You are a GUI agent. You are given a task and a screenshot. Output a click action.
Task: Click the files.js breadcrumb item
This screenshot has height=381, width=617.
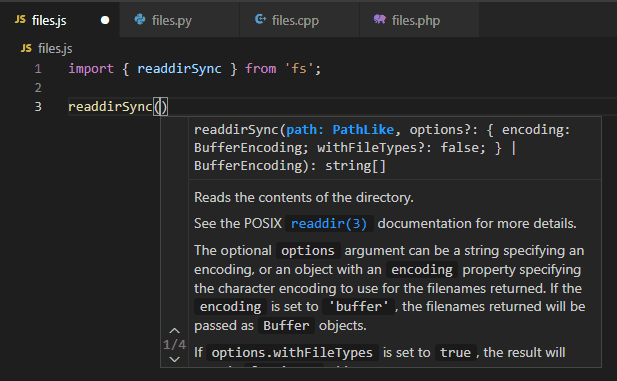click(x=55, y=48)
